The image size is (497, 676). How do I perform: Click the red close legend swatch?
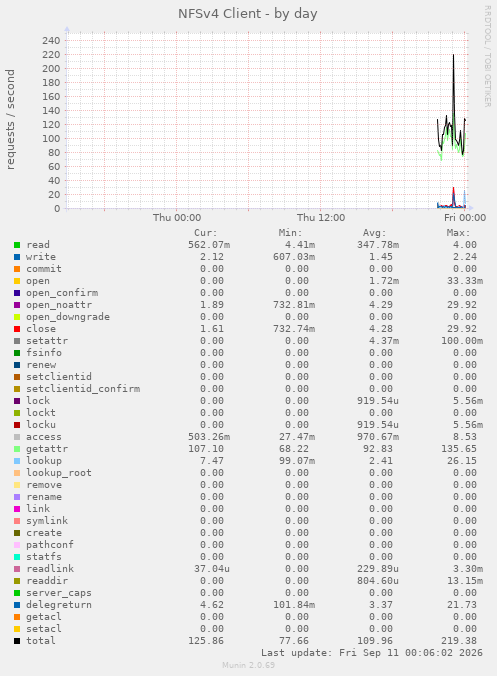click(x=17, y=329)
